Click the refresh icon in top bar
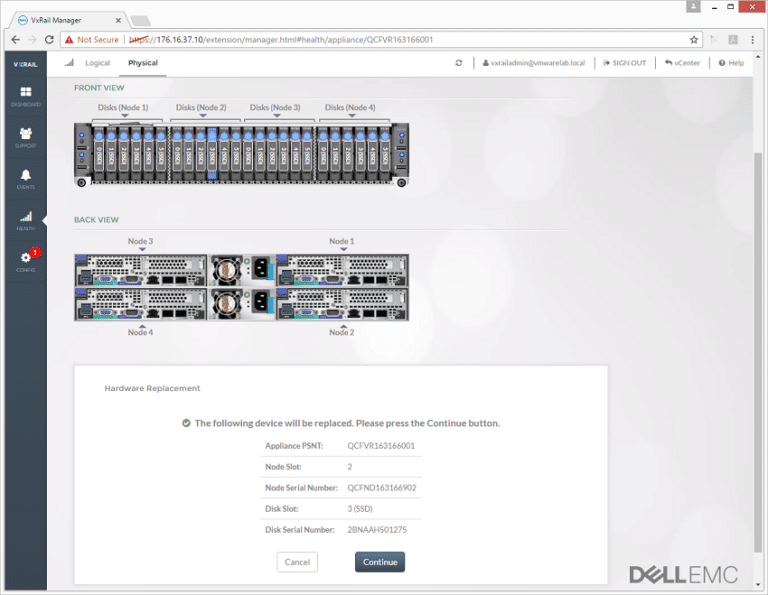The width and height of the screenshot is (768, 595). (458, 63)
